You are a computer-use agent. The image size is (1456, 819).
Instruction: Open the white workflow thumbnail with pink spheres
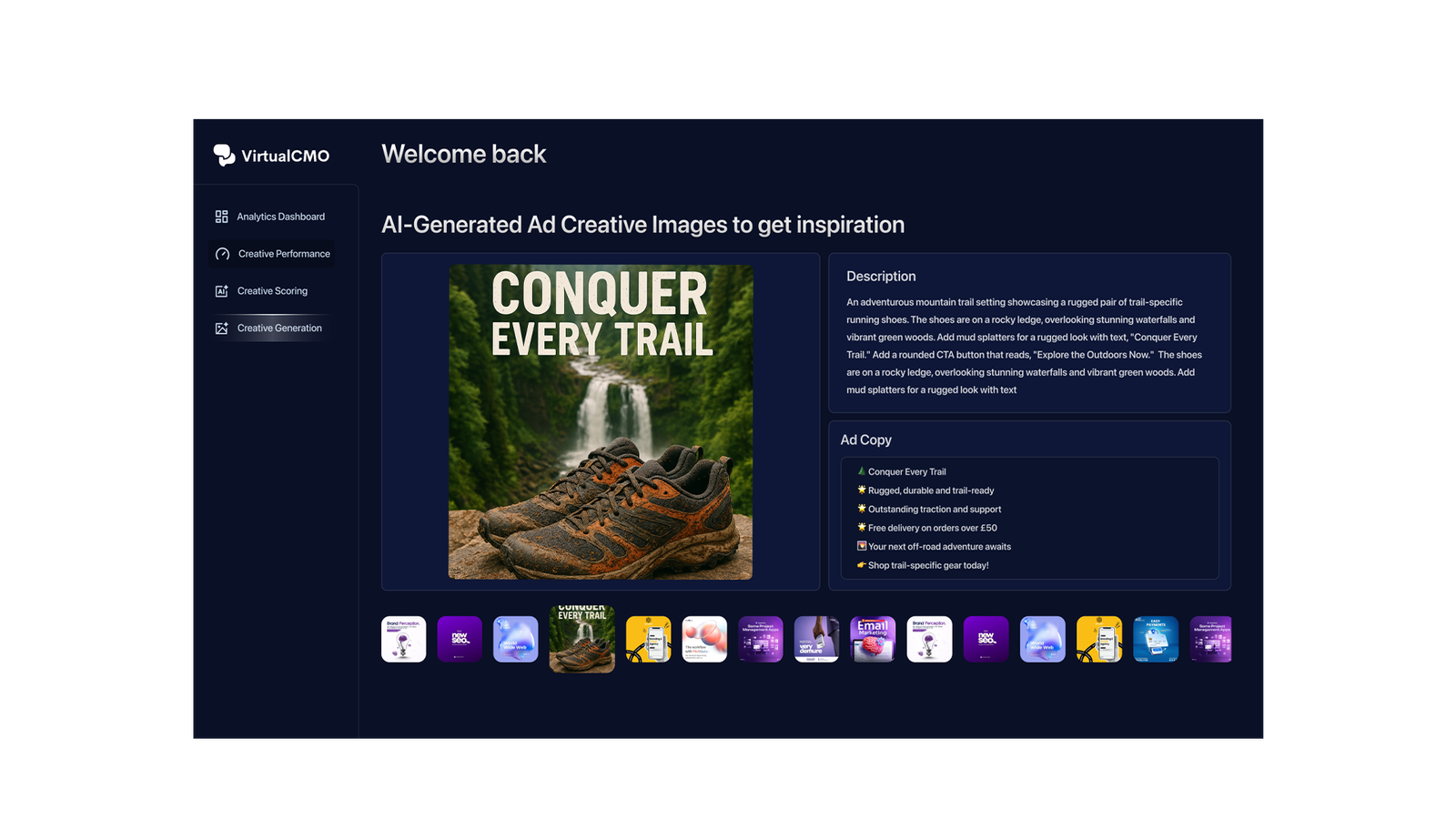(704, 639)
